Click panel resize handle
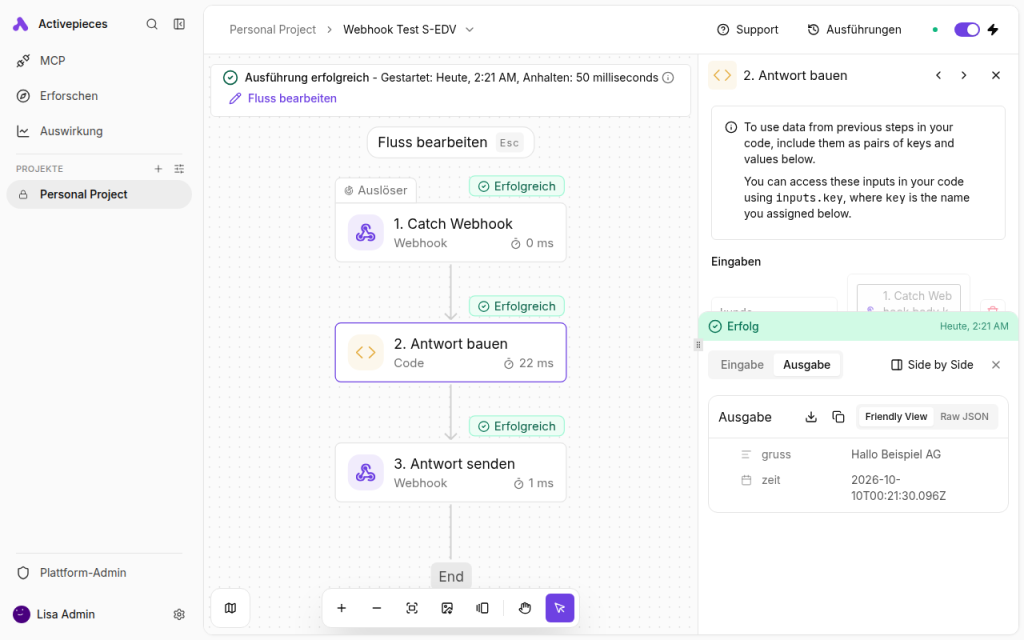The width and height of the screenshot is (1024, 640). click(x=698, y=345)
